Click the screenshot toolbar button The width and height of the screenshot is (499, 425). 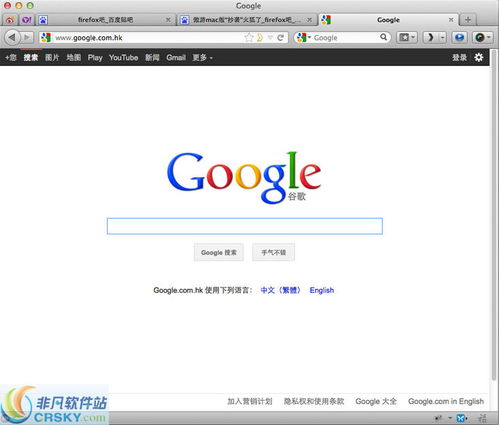pyautogui.click(x=404, y=37)
